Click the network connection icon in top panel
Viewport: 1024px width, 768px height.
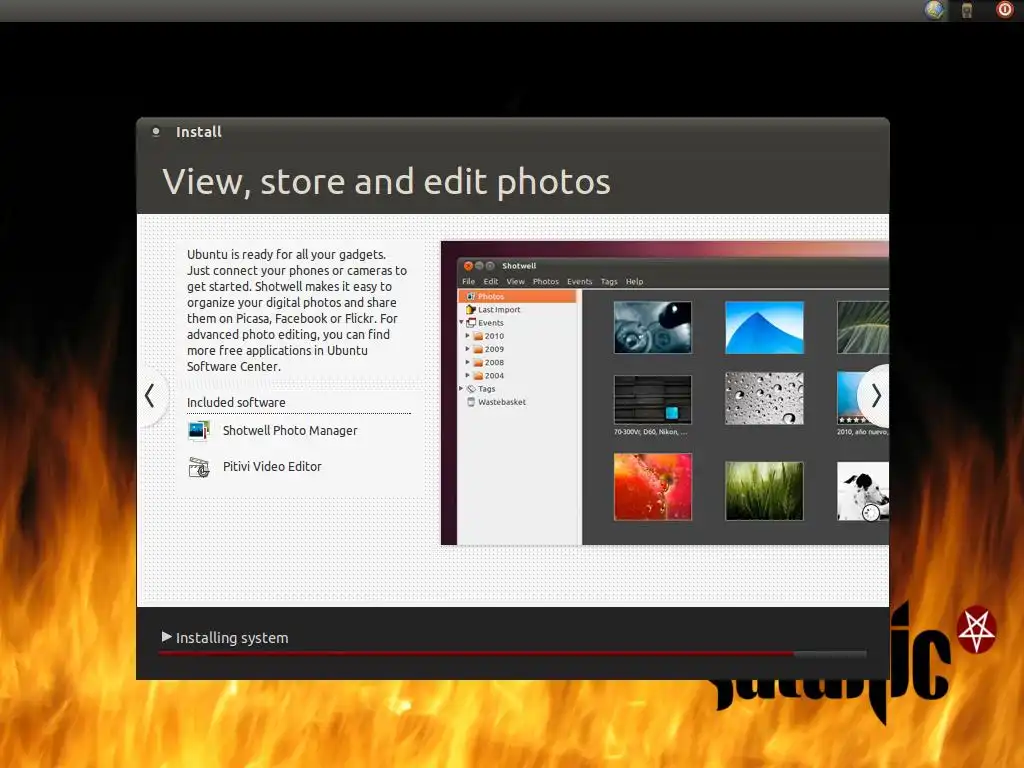[967, 10]
